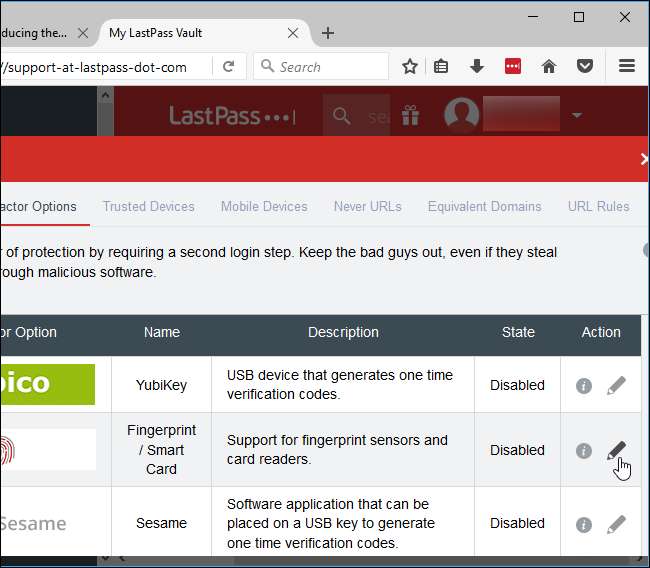Click the Yubico logo thumbnail

pos(48,384)
